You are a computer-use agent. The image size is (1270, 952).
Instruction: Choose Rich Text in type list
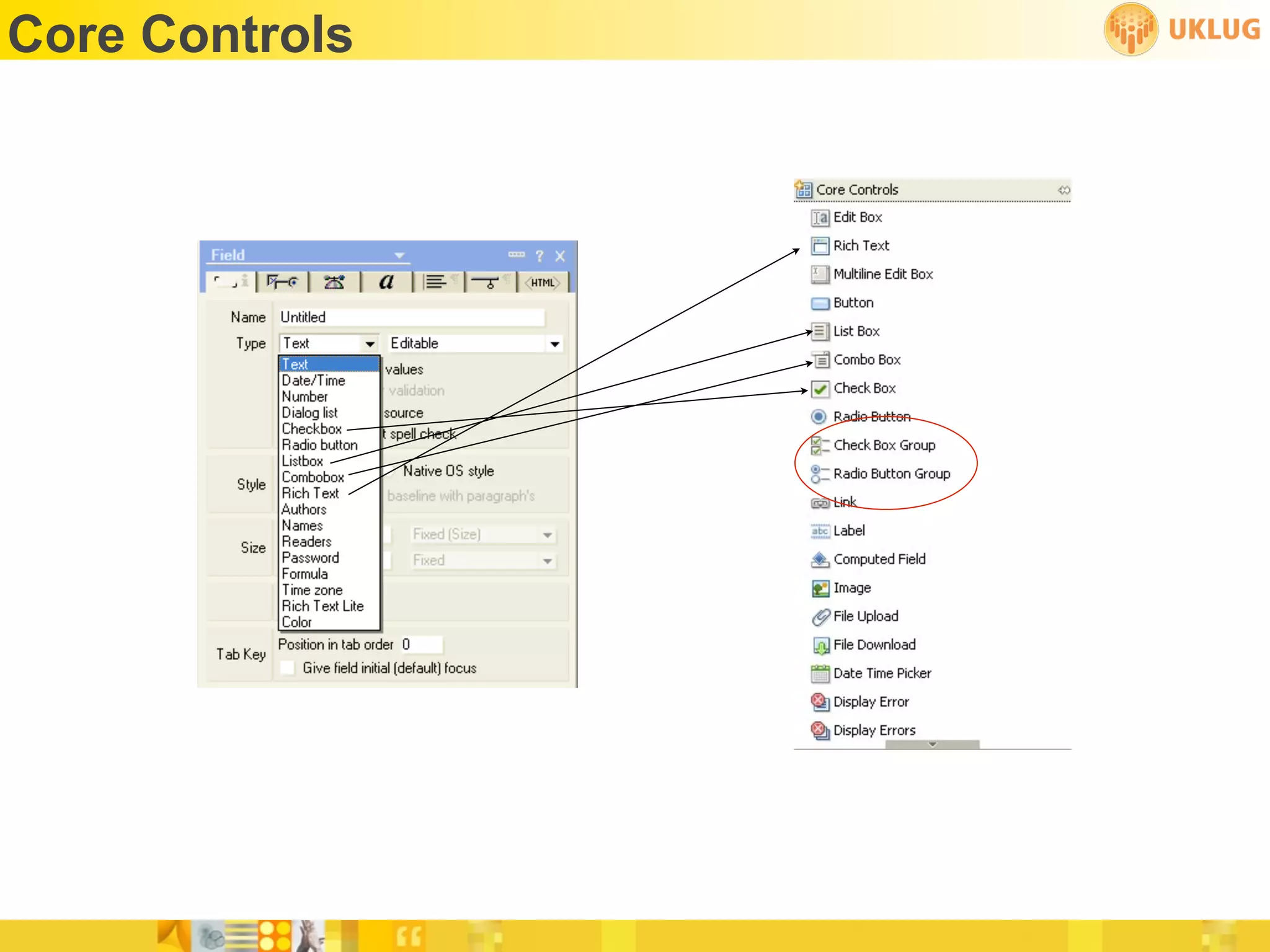tap(311, 493)
